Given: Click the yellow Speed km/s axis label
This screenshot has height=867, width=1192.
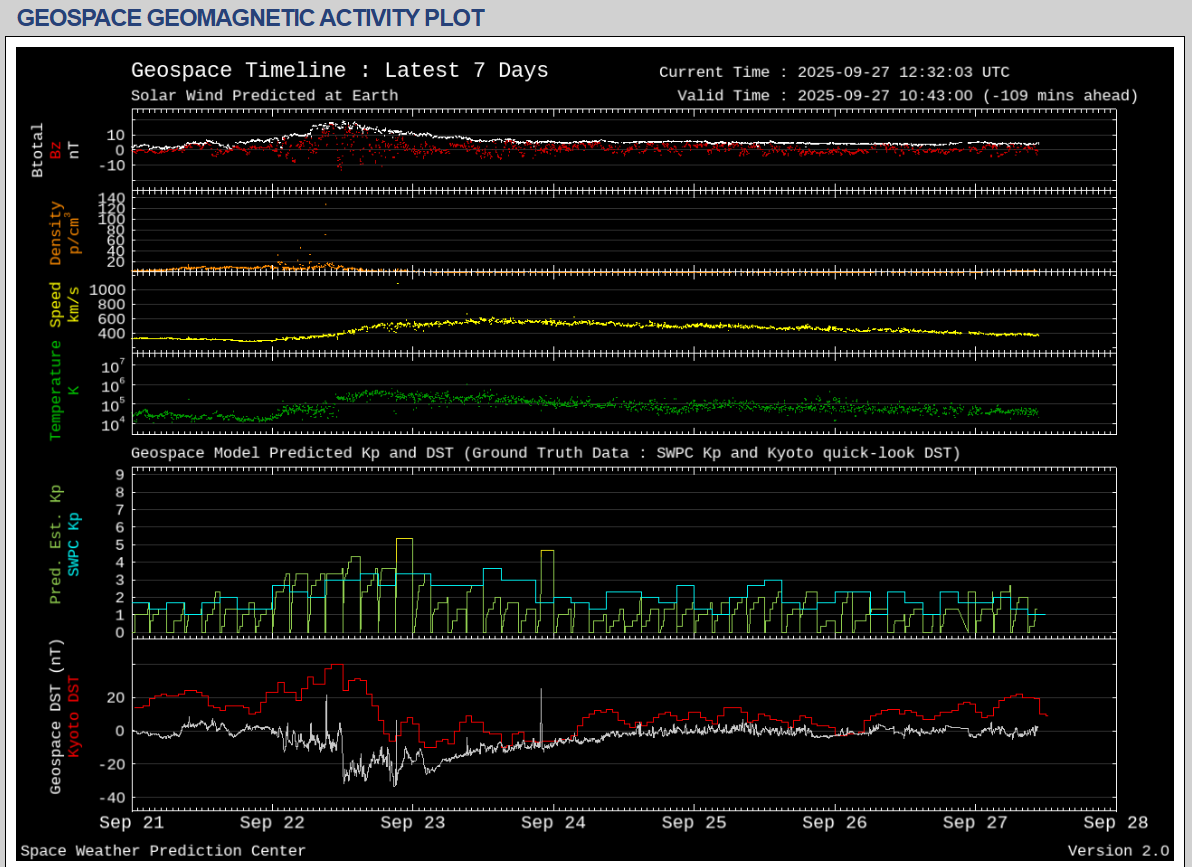Looking at the screenshot, I should click(56, 304).
